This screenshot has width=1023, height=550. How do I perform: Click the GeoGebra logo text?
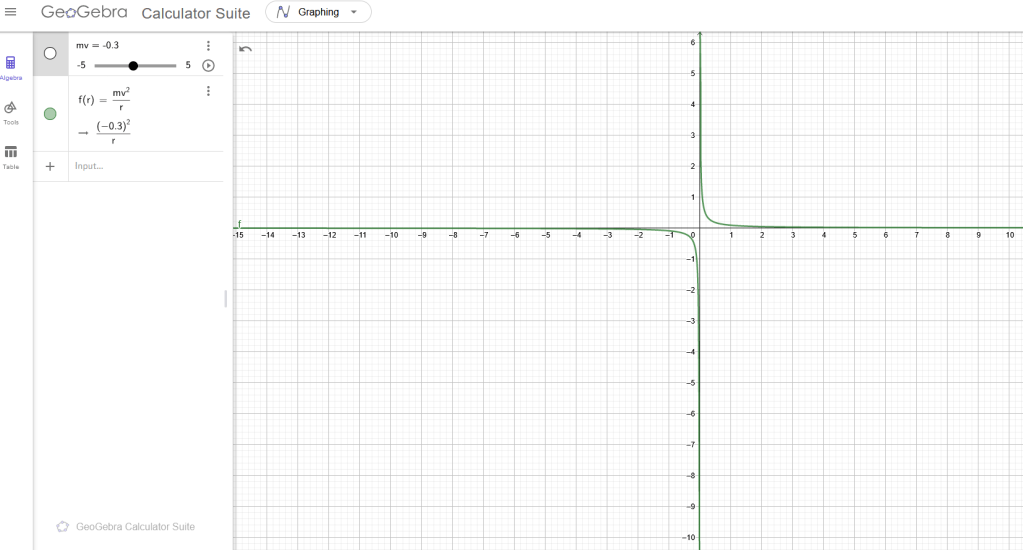84,13
